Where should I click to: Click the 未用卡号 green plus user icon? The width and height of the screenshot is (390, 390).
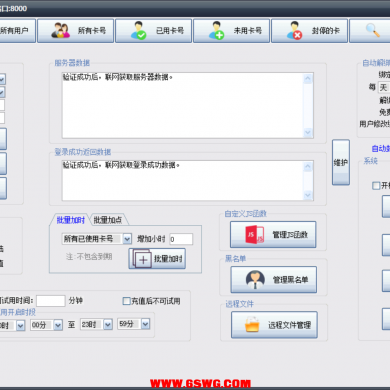216,30
